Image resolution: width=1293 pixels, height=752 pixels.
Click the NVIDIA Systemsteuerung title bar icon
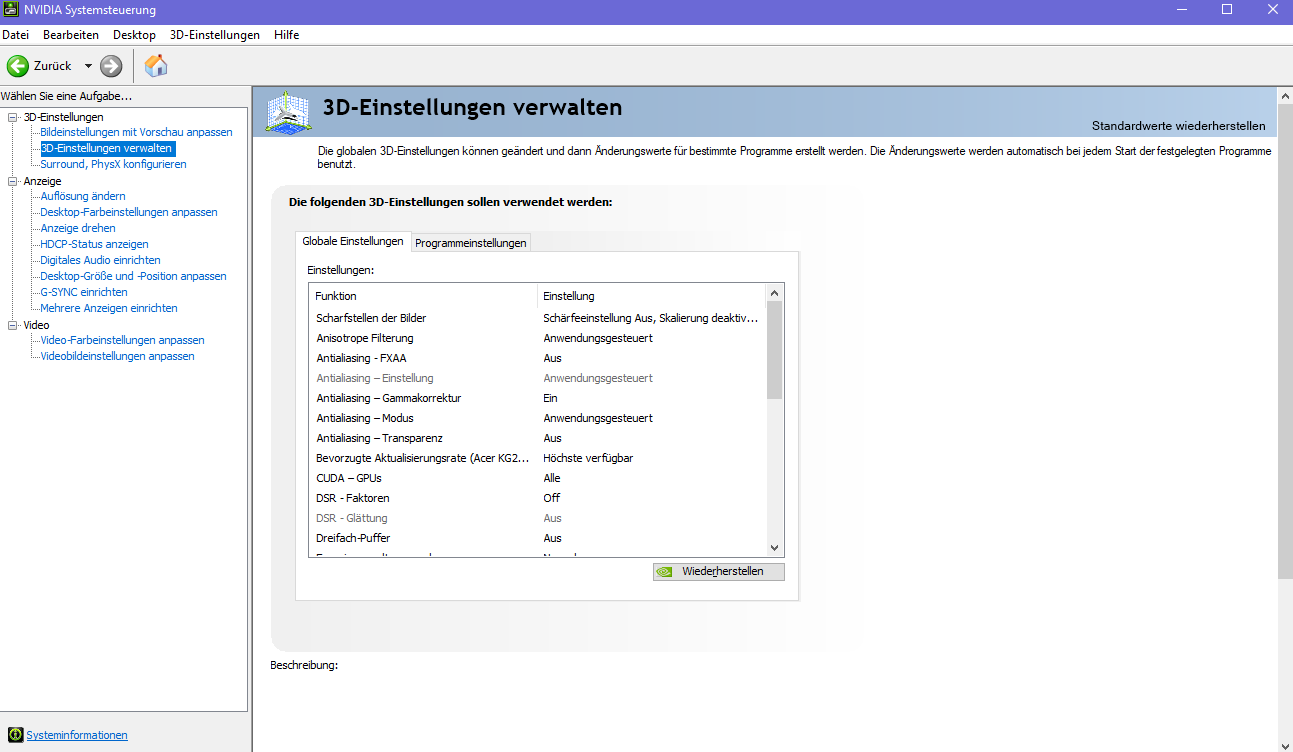tap(11, 10)
